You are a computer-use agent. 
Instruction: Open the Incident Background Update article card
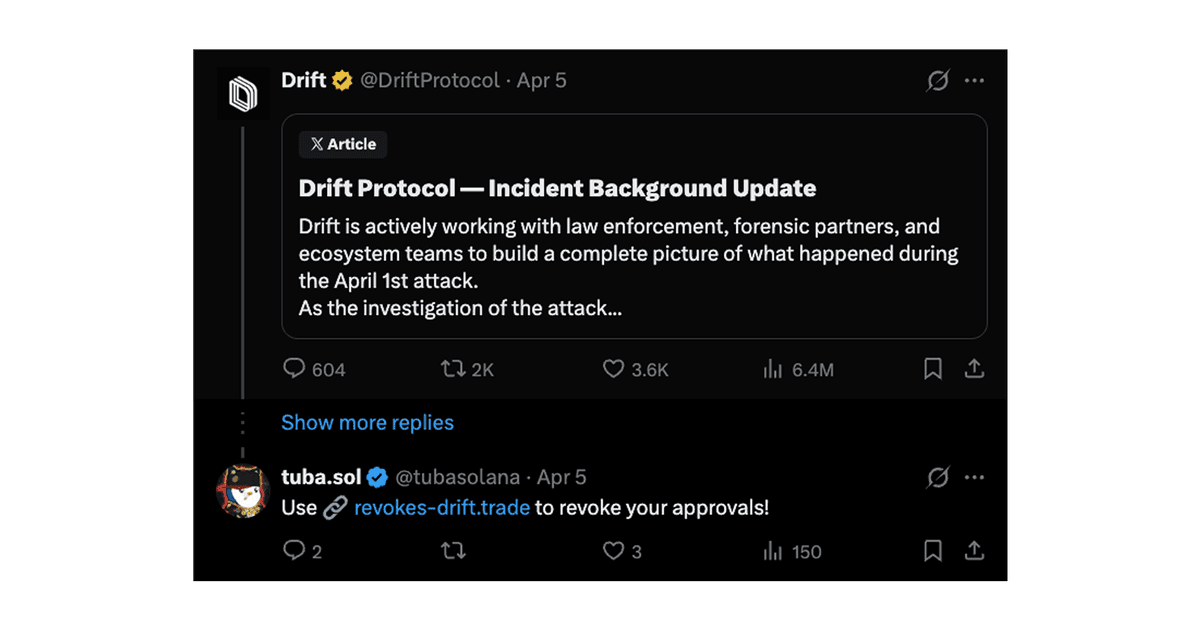(634, 226)
